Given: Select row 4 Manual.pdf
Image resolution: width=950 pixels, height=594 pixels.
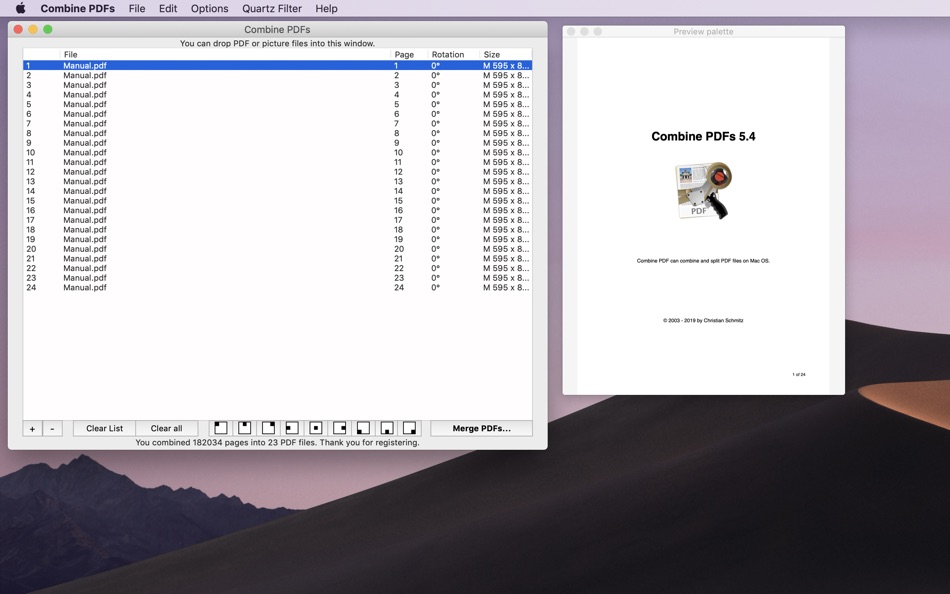Looking at the screenshot, I should pyautogui.click(x=277, y=95).
